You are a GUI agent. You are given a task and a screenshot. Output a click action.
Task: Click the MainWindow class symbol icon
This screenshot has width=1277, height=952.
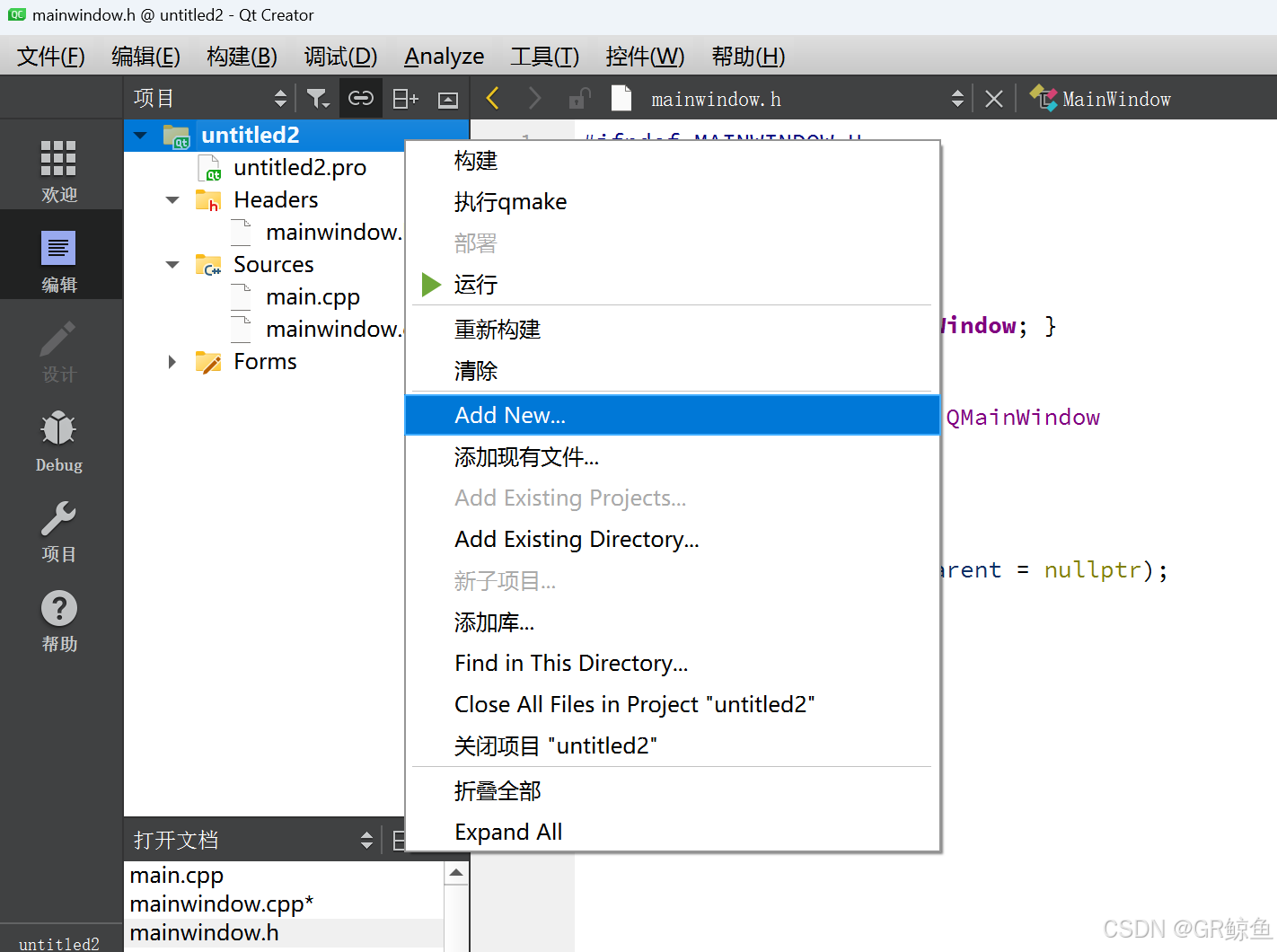[x=1043, y=98]
